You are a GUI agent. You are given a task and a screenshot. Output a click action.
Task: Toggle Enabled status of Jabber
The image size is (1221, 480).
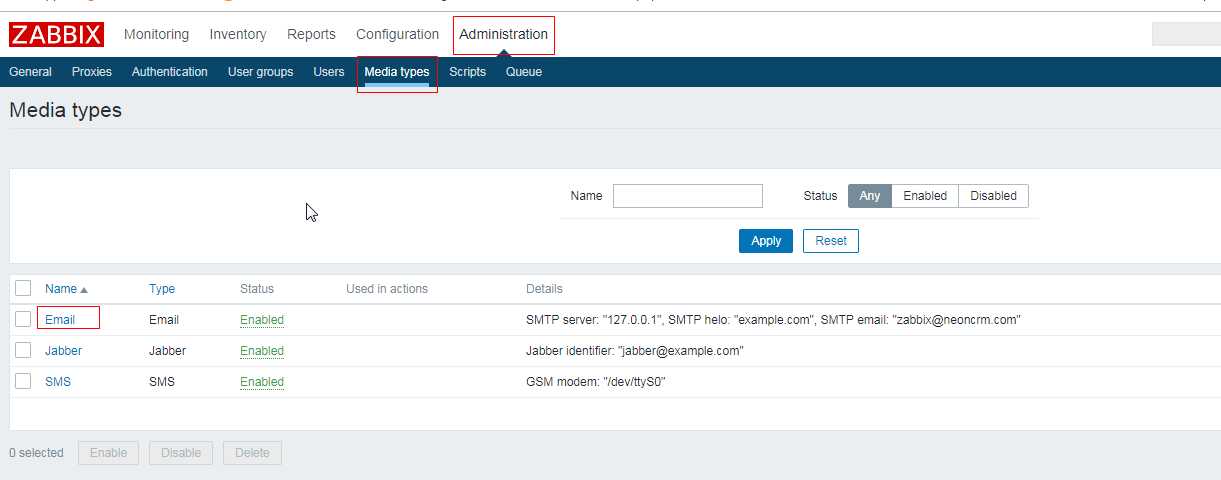coord(262,351)
